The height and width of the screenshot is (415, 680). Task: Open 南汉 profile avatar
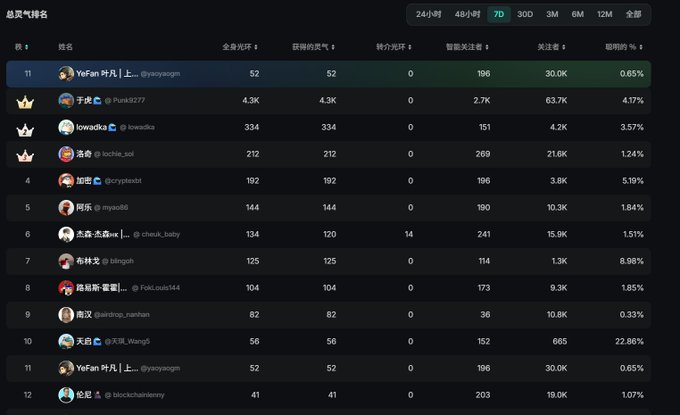(66, 314)
